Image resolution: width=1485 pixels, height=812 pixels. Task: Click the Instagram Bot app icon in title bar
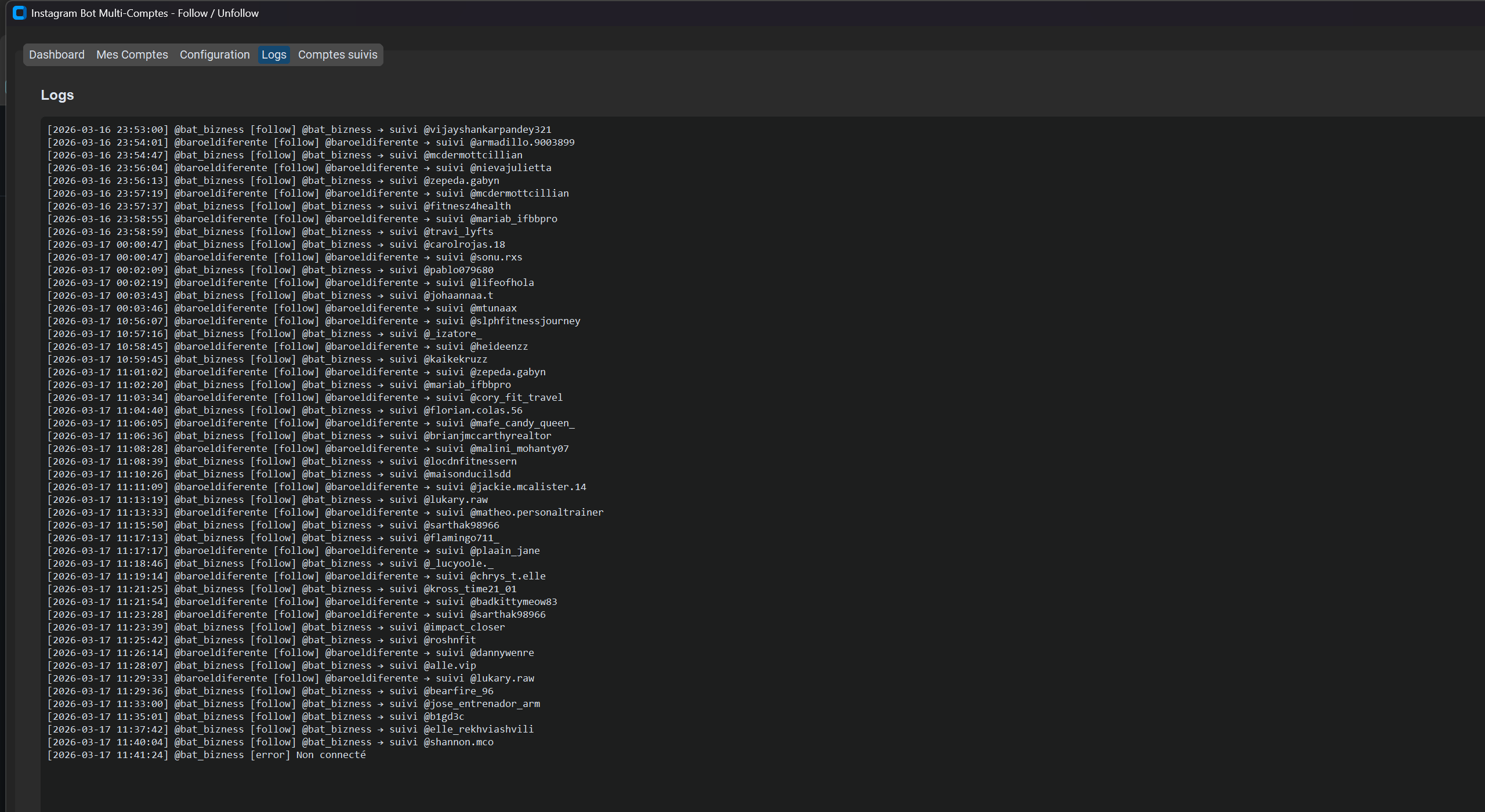(19, 13)
